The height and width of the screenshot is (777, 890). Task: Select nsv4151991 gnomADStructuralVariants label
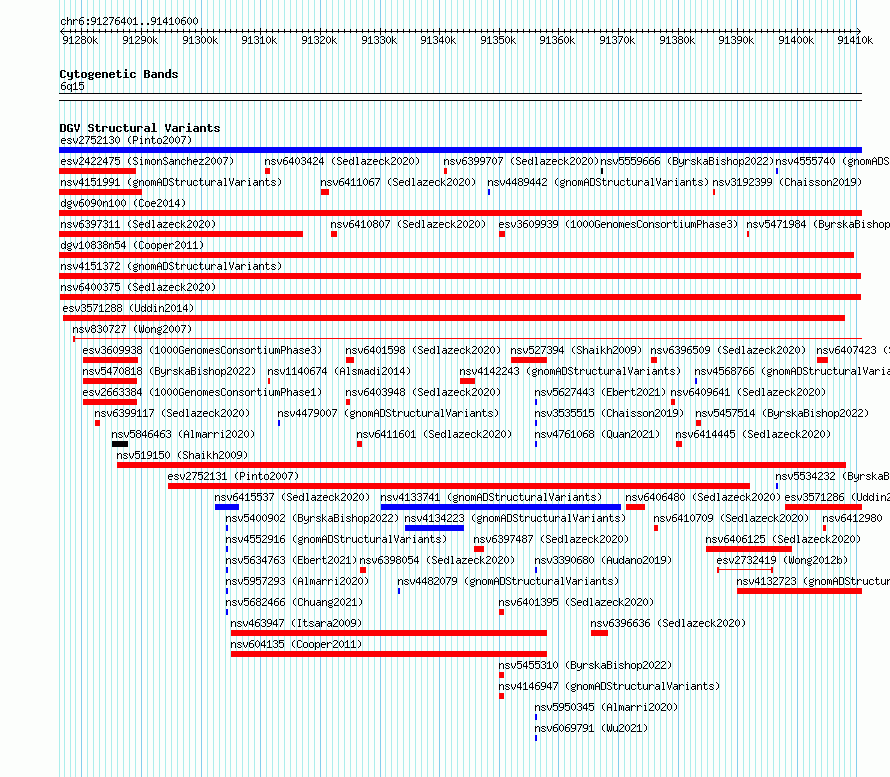tap(171, 182)
